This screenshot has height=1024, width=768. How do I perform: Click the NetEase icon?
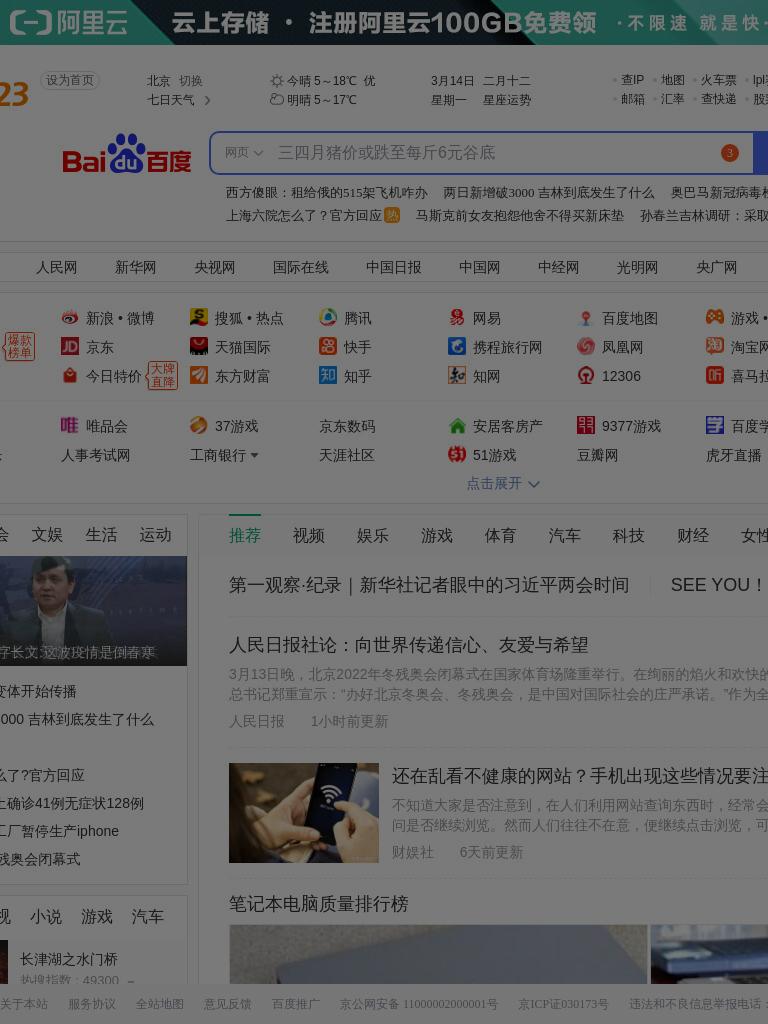coord(456,317)
